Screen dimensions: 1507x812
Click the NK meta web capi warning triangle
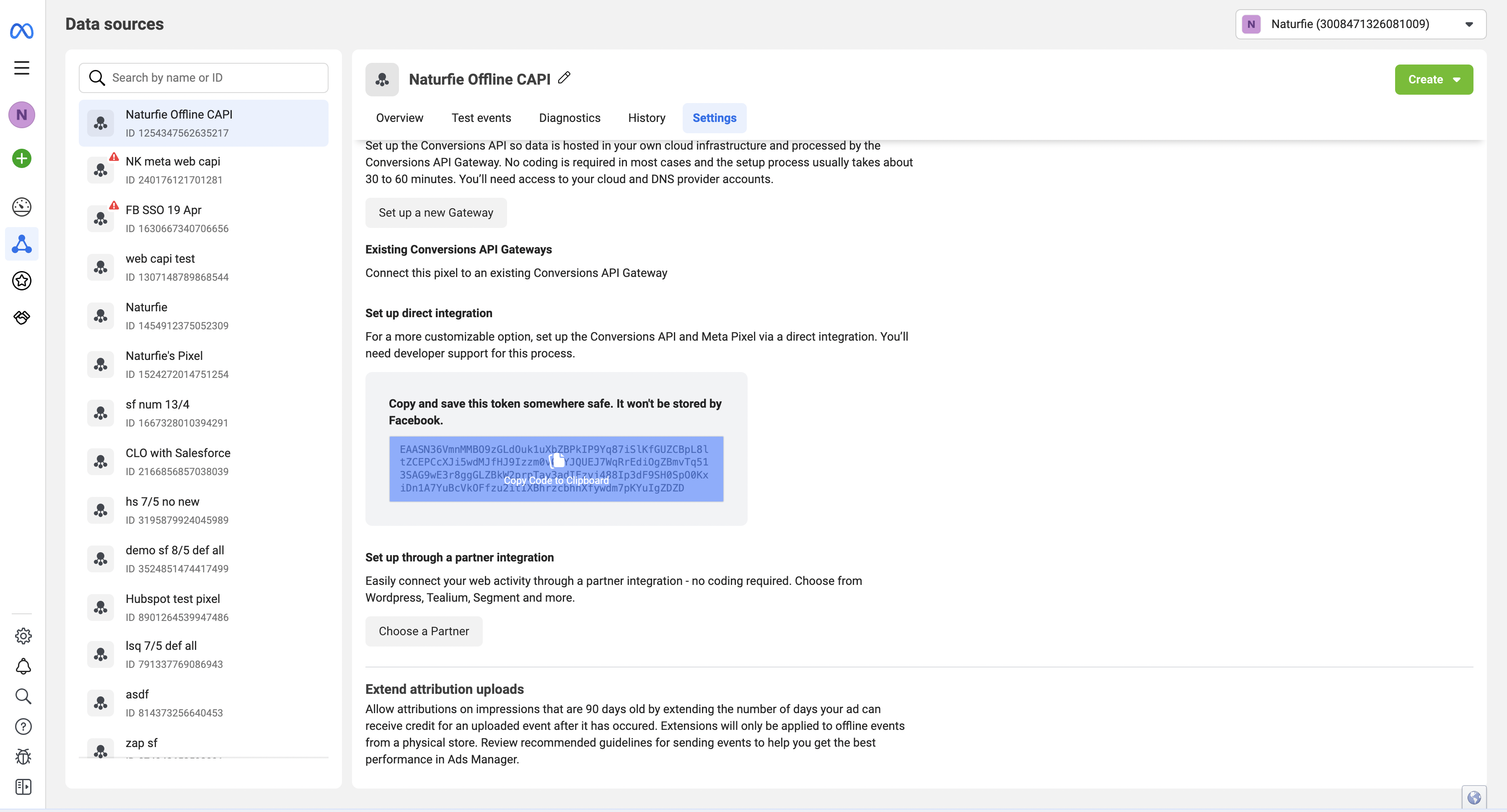(x=114, y=157)
